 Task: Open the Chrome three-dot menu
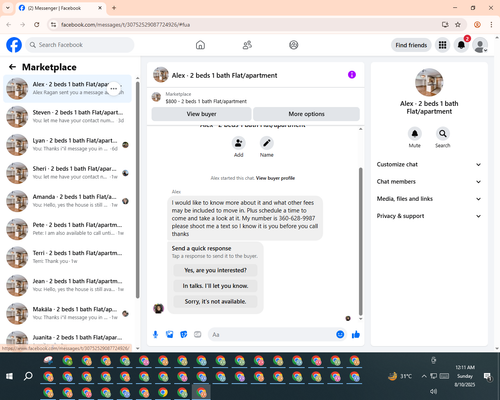[491, 25]
